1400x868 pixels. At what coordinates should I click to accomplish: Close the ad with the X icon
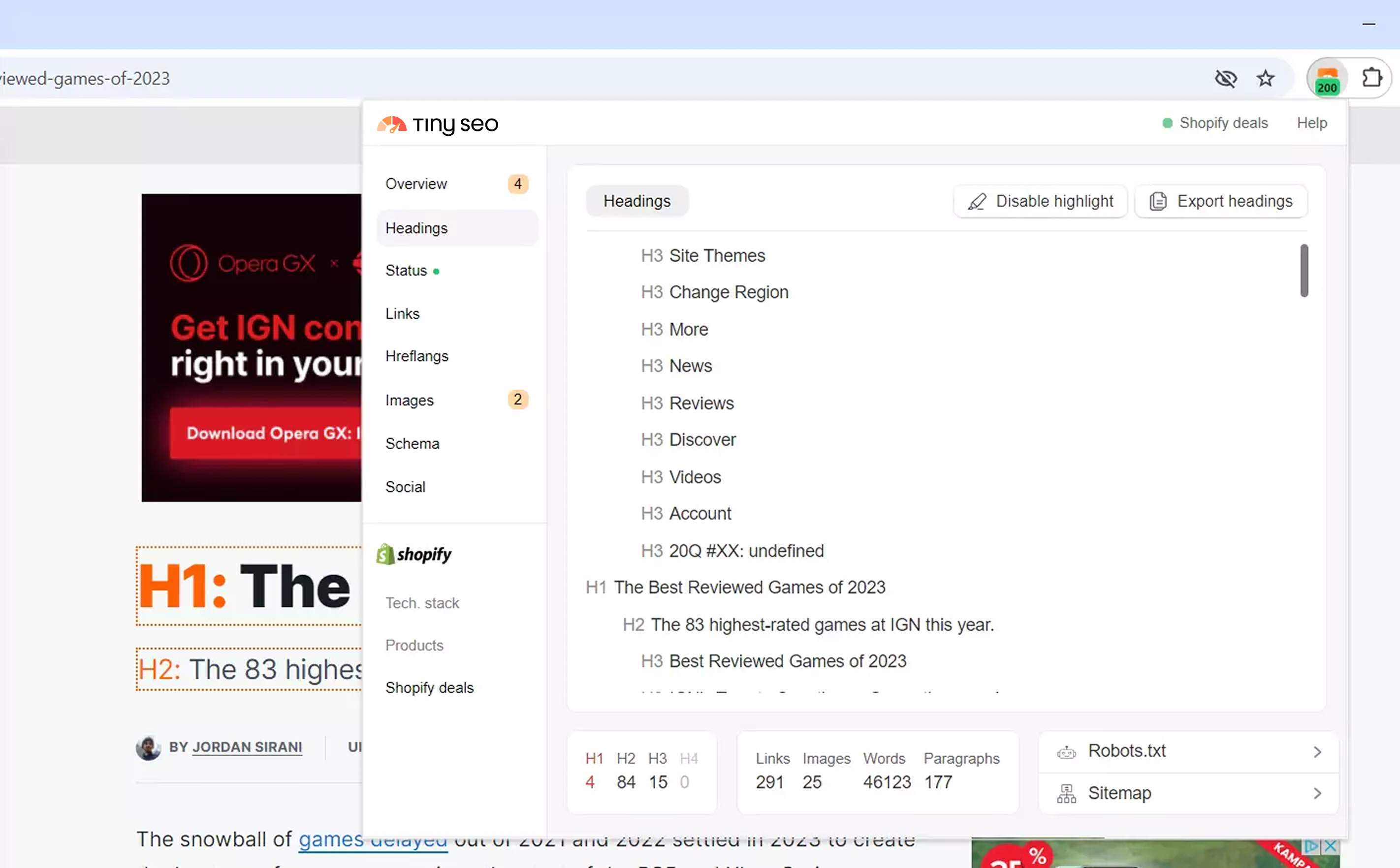[1331, 846]
